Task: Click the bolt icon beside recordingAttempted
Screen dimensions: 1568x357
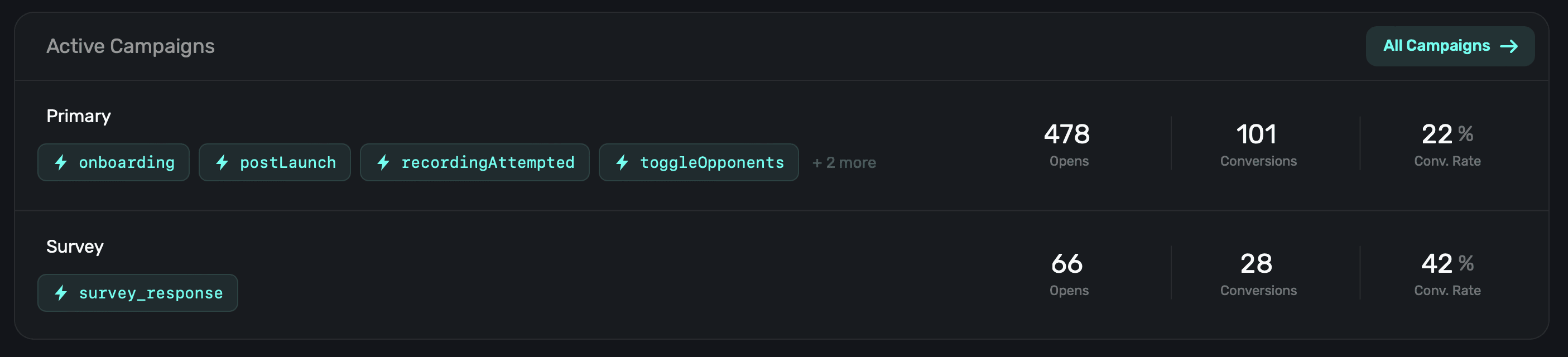Action: coord(383,162)
